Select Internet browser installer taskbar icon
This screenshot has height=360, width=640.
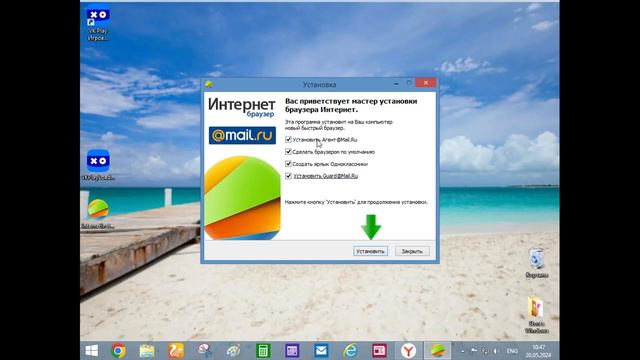coord(438,351)
